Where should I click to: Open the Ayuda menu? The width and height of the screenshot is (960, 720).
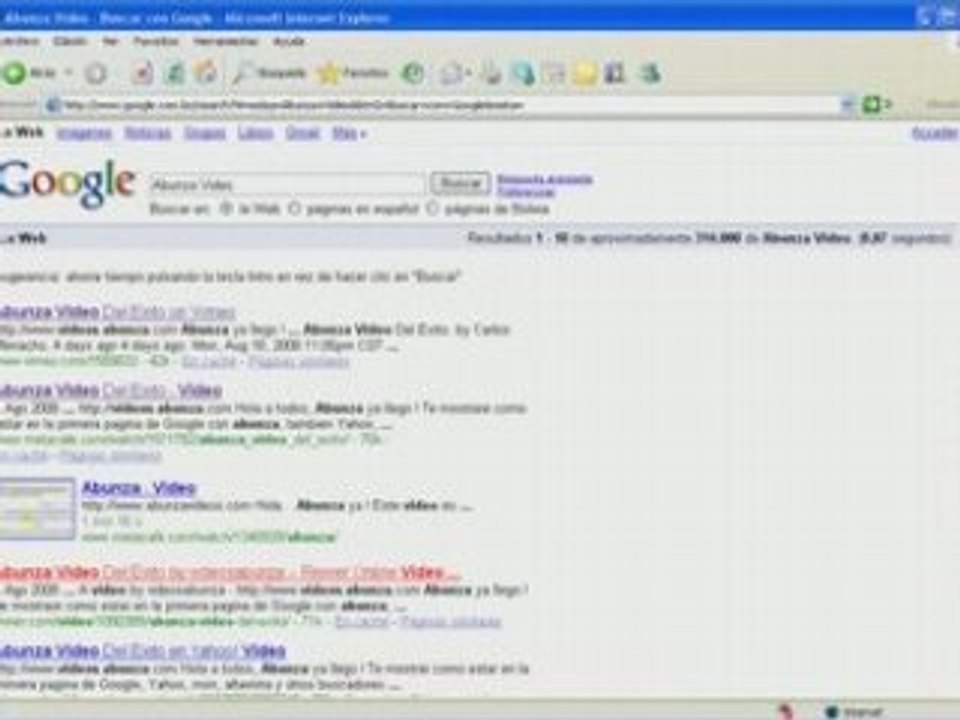[288, 41]
